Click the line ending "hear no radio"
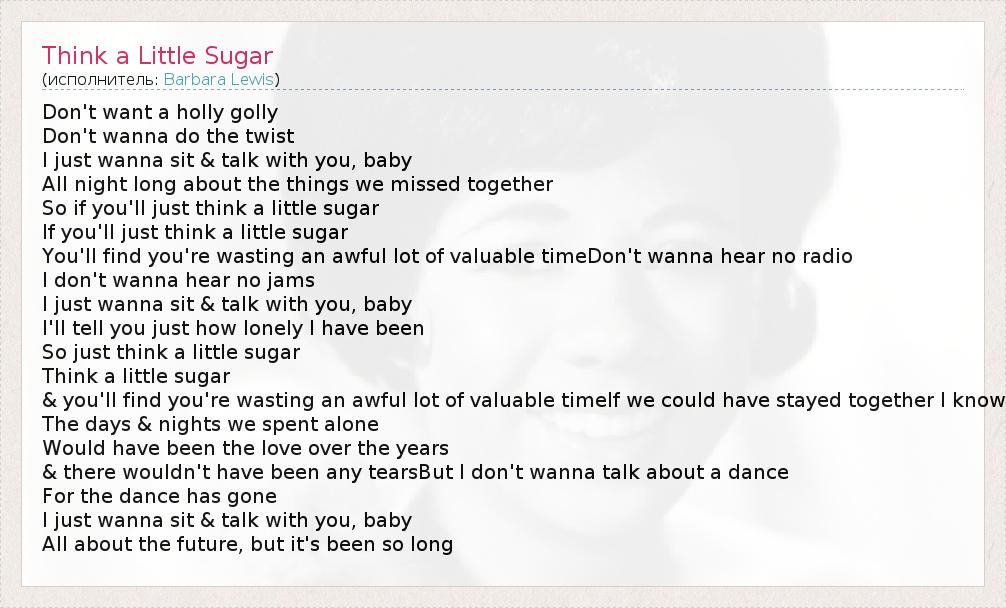 pyautogui.click(x=447, y=256)
